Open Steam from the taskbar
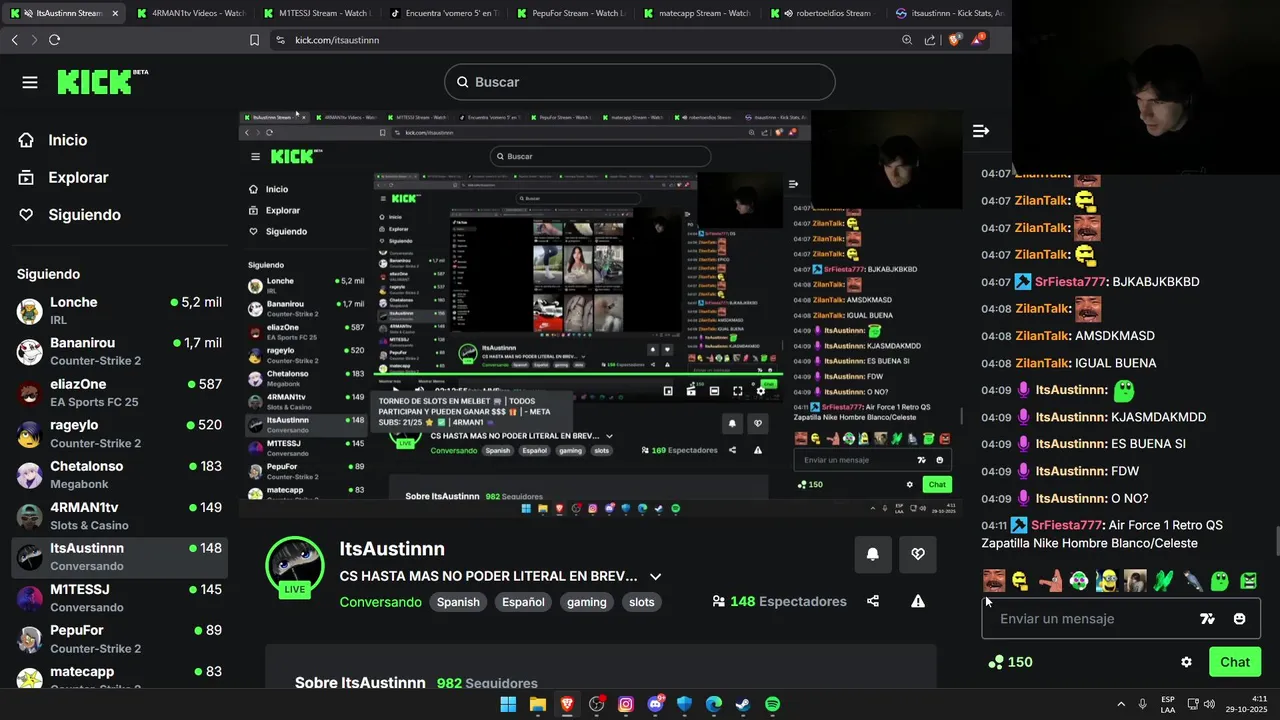This screenshot has width=1280, height=720. [743, 704]
